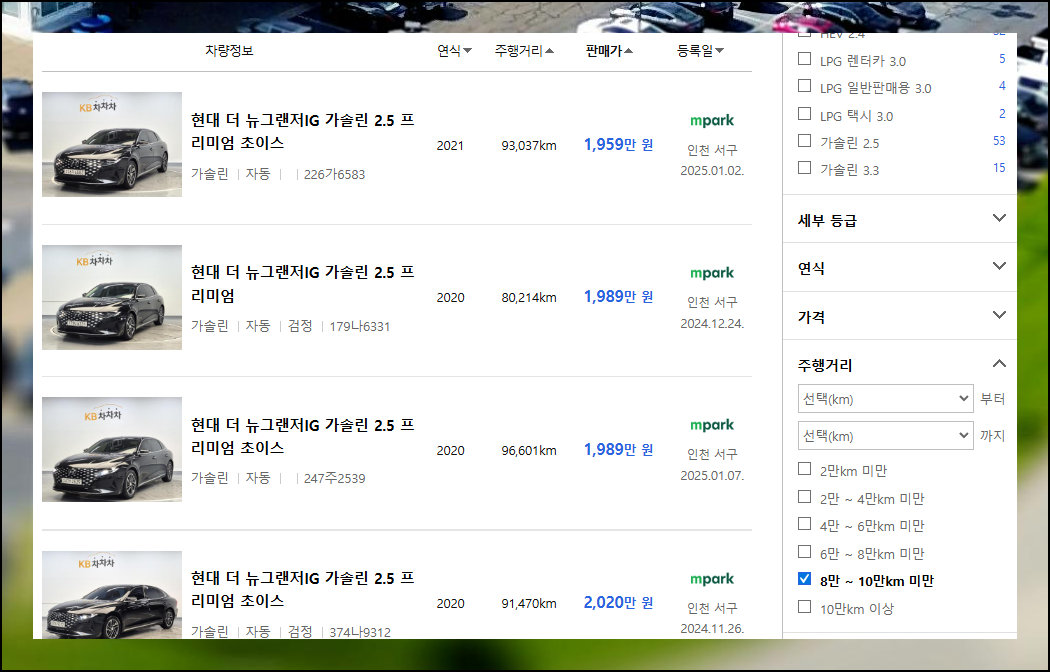The height and width of the screenshot is (672, 1050).
Task: Open the 까지 mileage dropdown
Action: [885, 436]
